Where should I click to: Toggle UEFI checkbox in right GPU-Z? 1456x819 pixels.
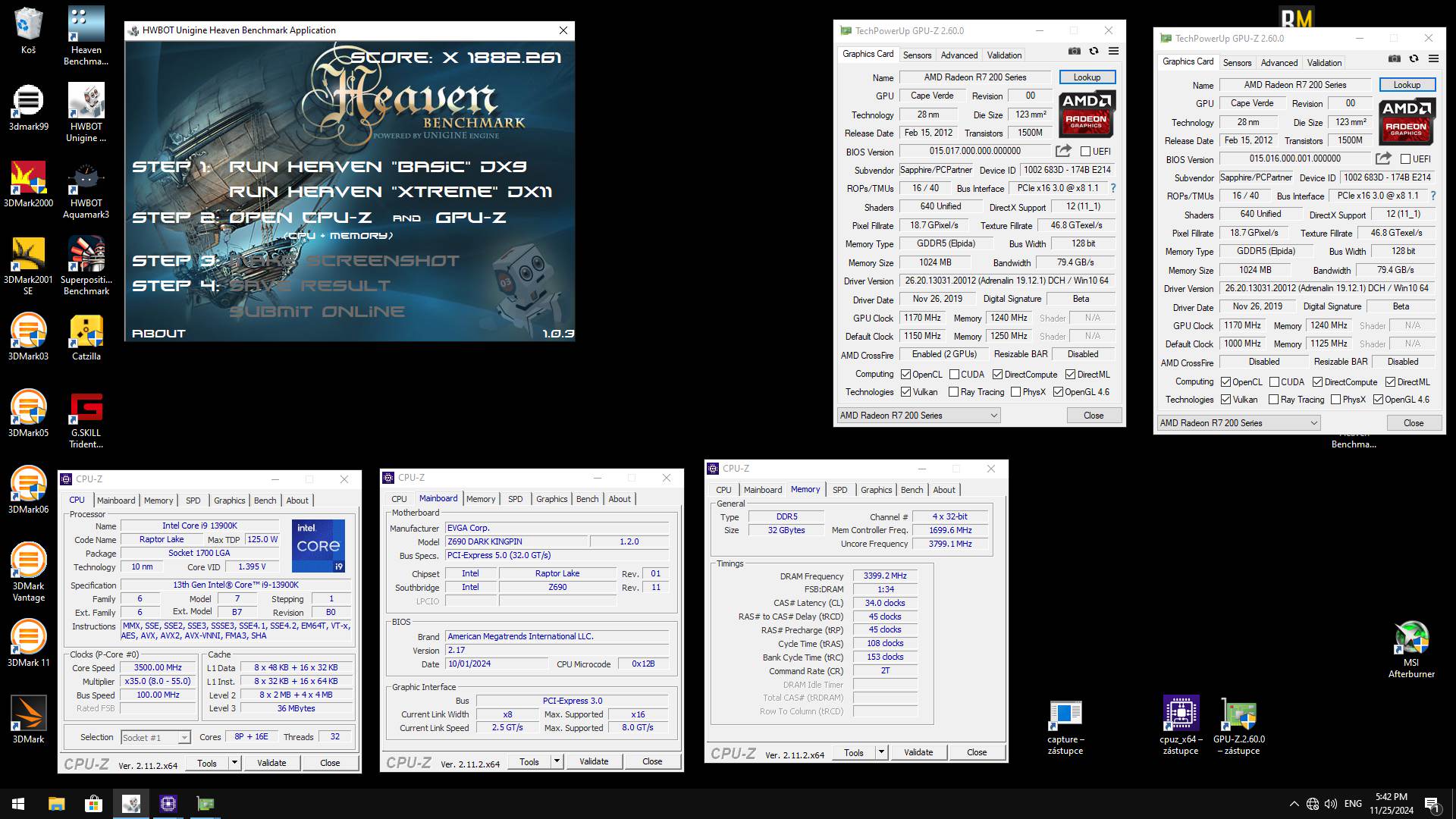[x=1405, y=158]
